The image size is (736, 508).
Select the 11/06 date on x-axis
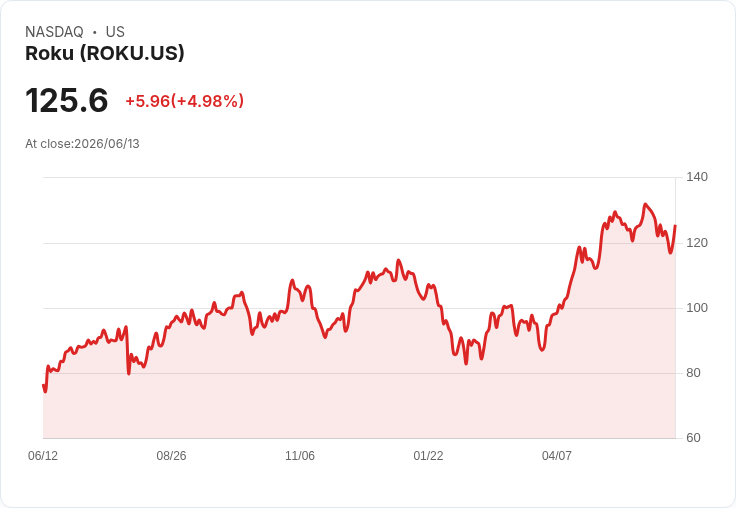click(300, 455)
